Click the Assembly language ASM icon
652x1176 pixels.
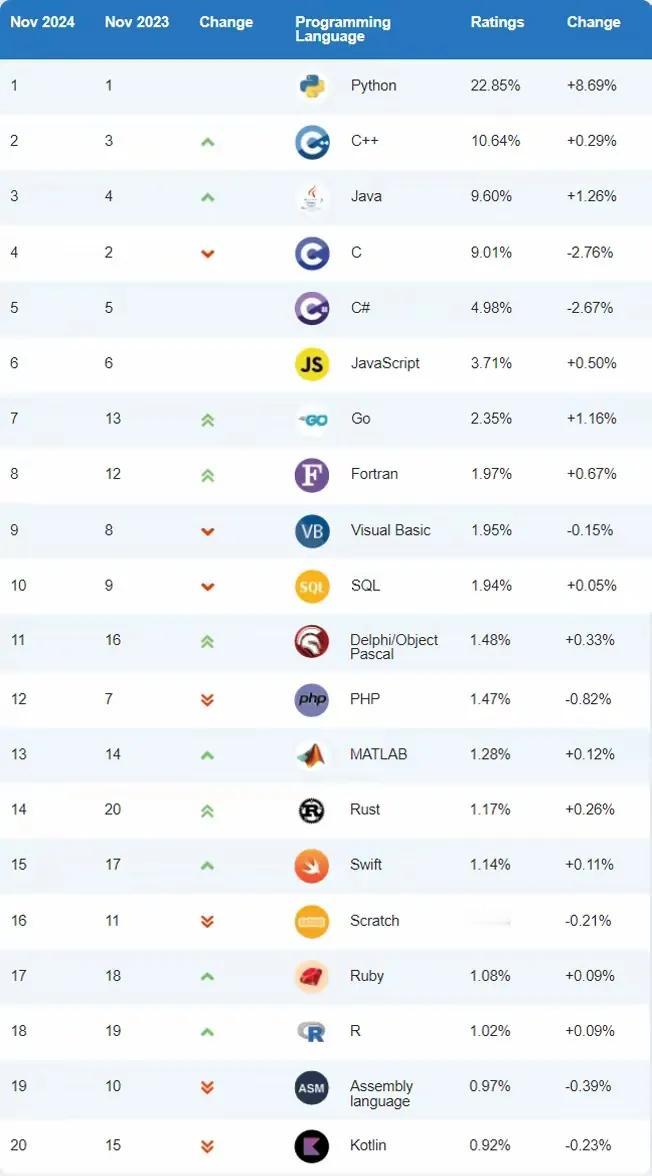312,1088
